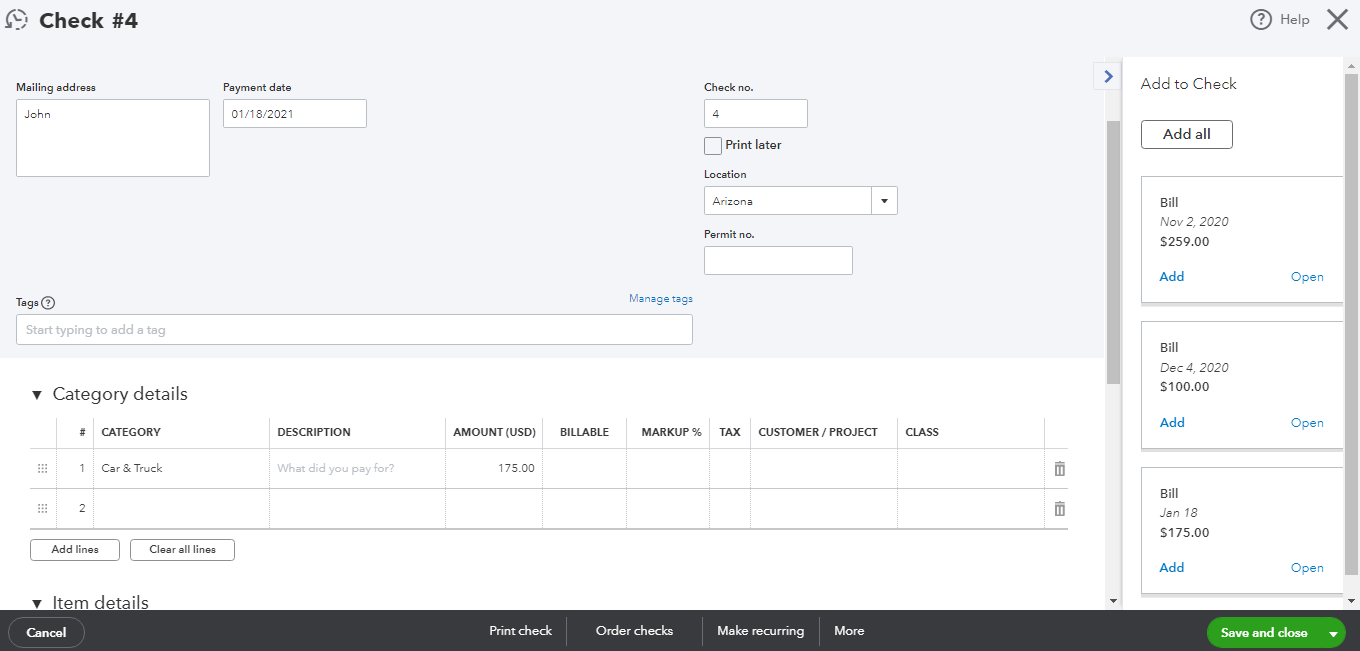
Task: Click the drag handle for row 2
Action: coord(42,509)
